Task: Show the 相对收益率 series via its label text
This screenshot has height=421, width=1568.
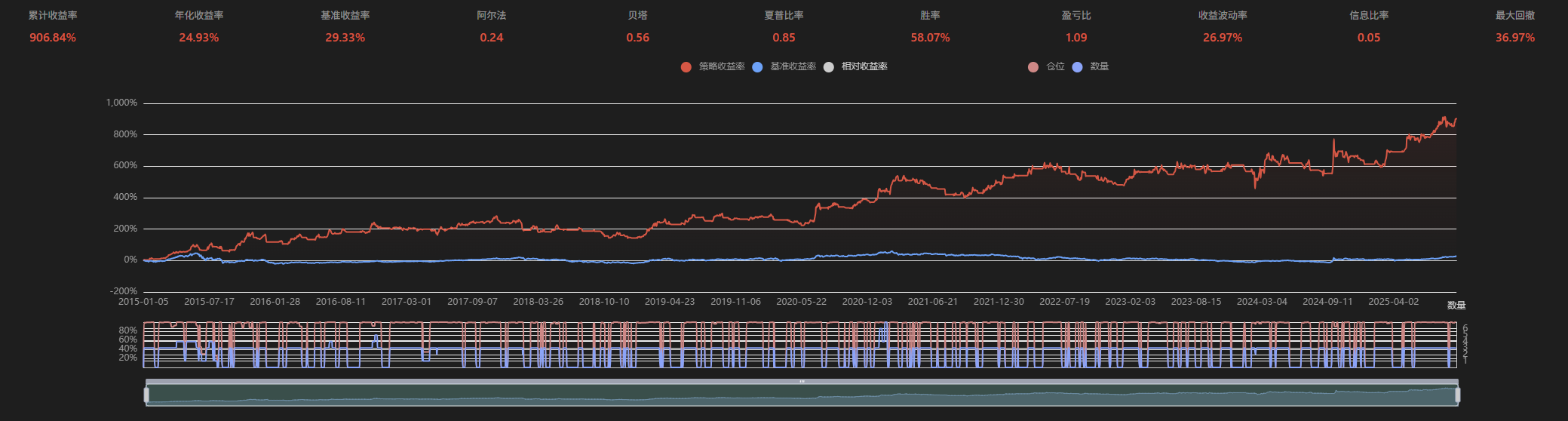Action: click(x=864, y=66)
